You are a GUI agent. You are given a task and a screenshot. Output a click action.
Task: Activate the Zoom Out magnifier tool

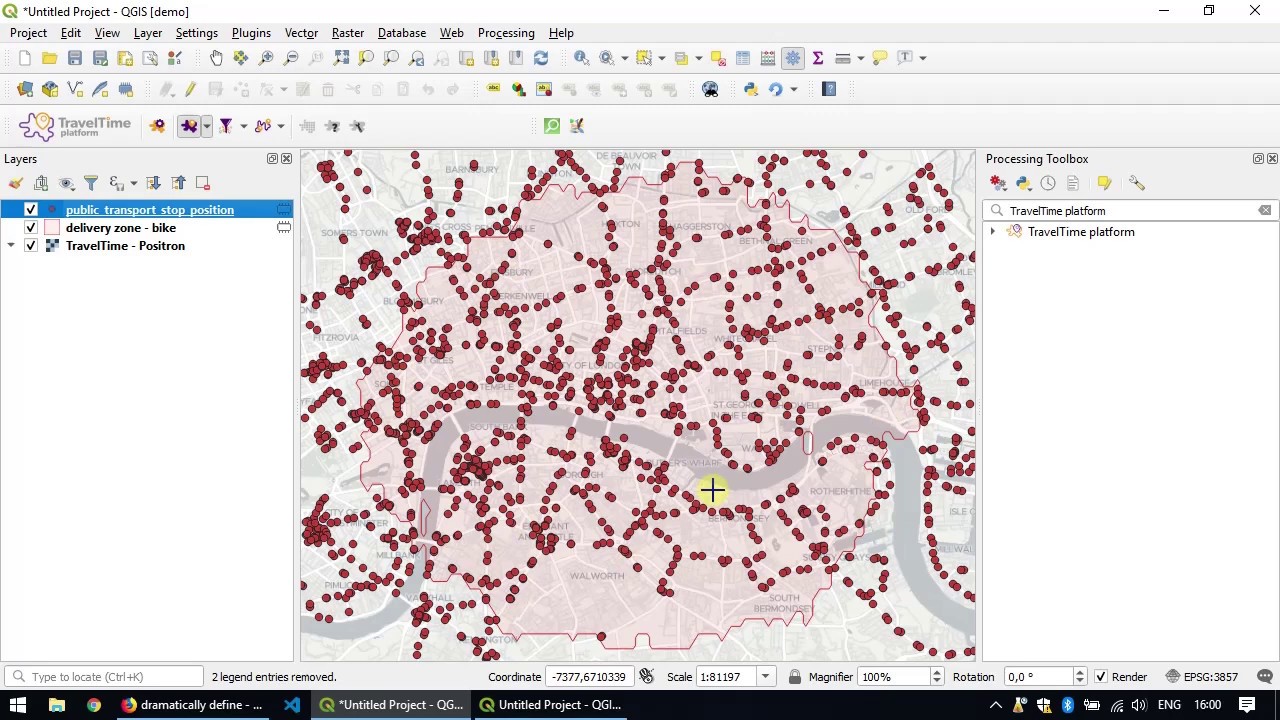click(291, 58)
